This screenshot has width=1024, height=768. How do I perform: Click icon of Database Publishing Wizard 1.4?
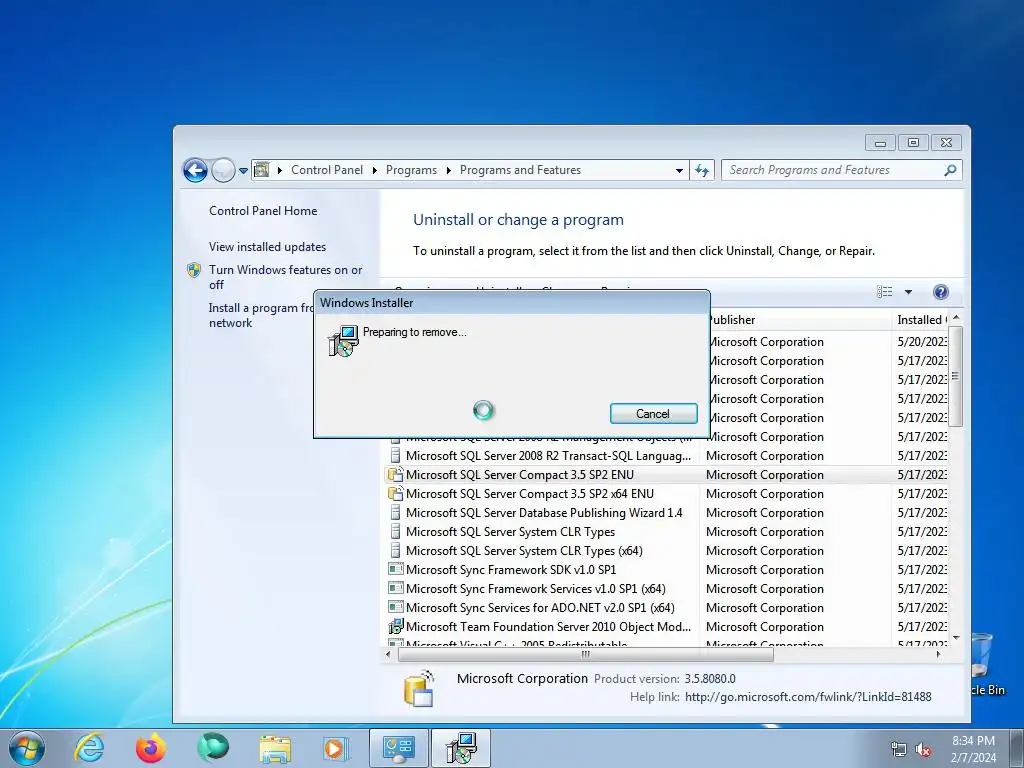pyautogui.click(x=395, y=513)
